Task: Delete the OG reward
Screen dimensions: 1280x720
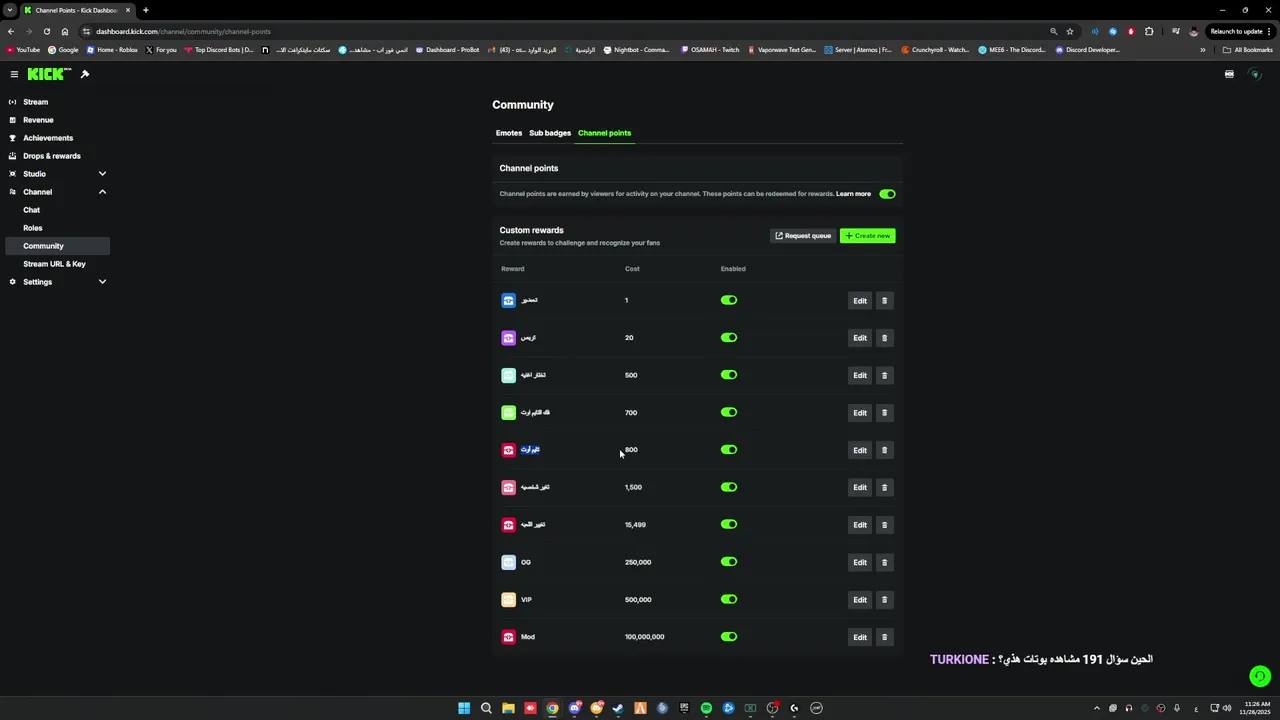Action: point(884,562)
